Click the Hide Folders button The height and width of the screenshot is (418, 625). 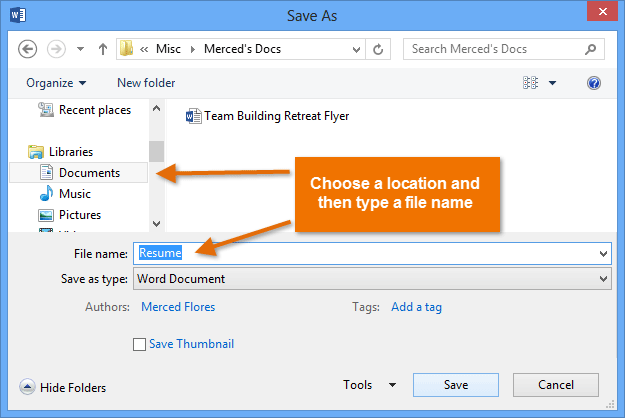pos(63,387)
